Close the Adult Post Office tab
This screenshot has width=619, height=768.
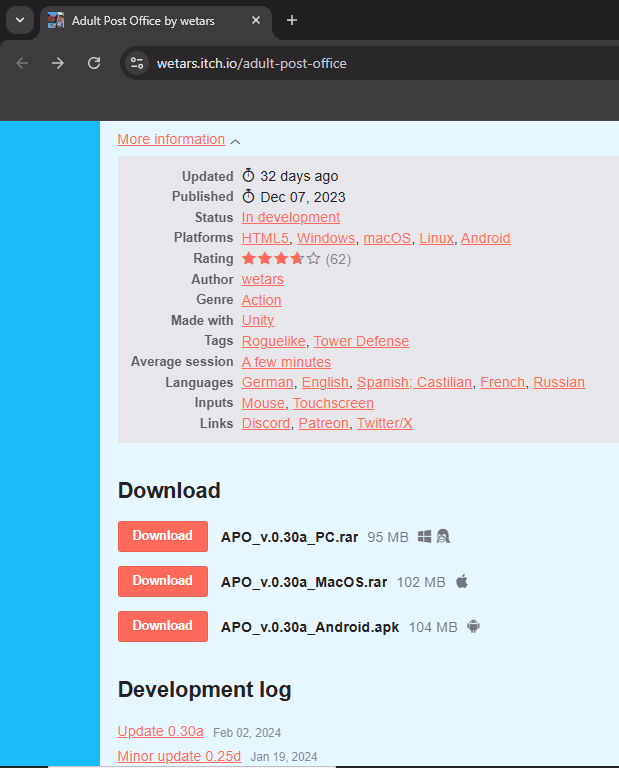click(257, 20)
